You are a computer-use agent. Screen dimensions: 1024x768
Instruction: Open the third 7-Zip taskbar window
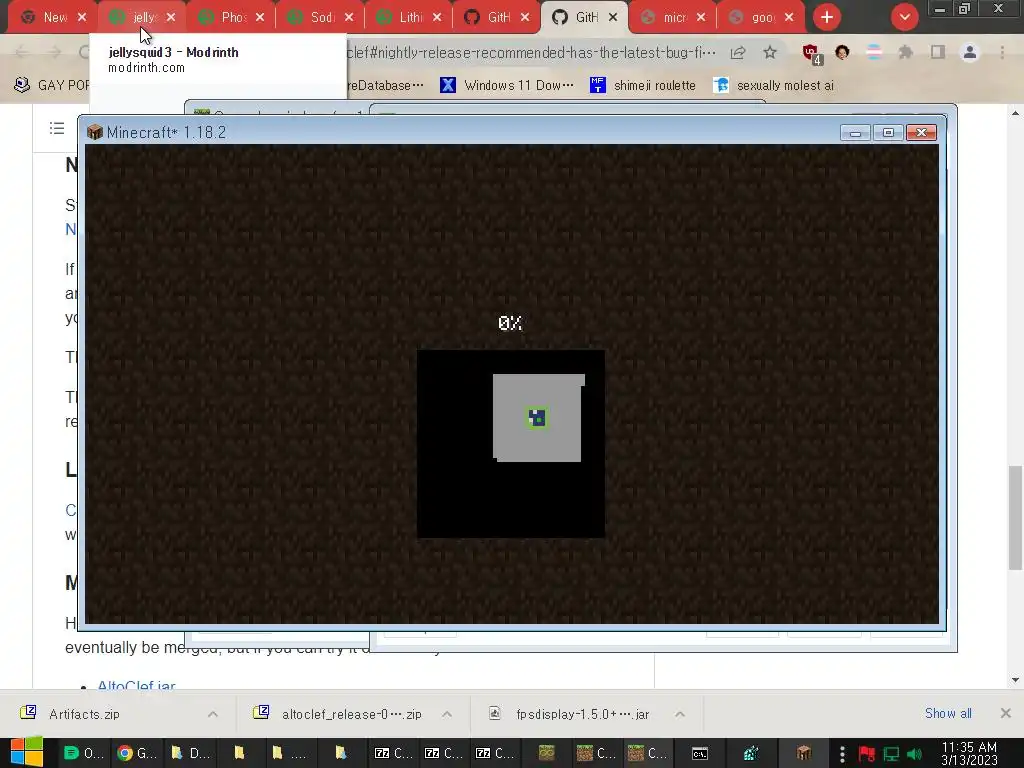495,753
